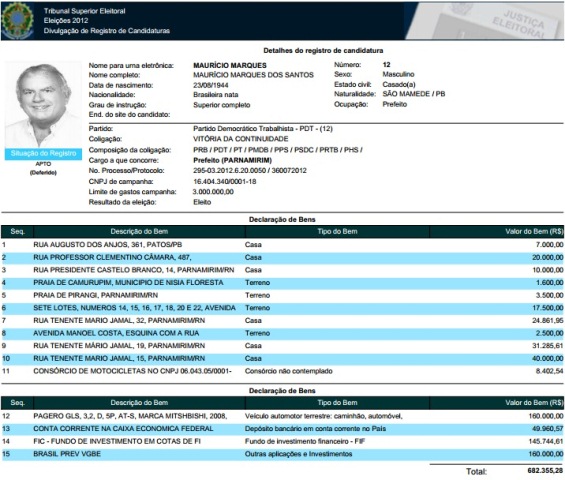Select header text 'Eleições 2012'
The width and height of the screenshot is (565, 480).
(x=66, y=21)
